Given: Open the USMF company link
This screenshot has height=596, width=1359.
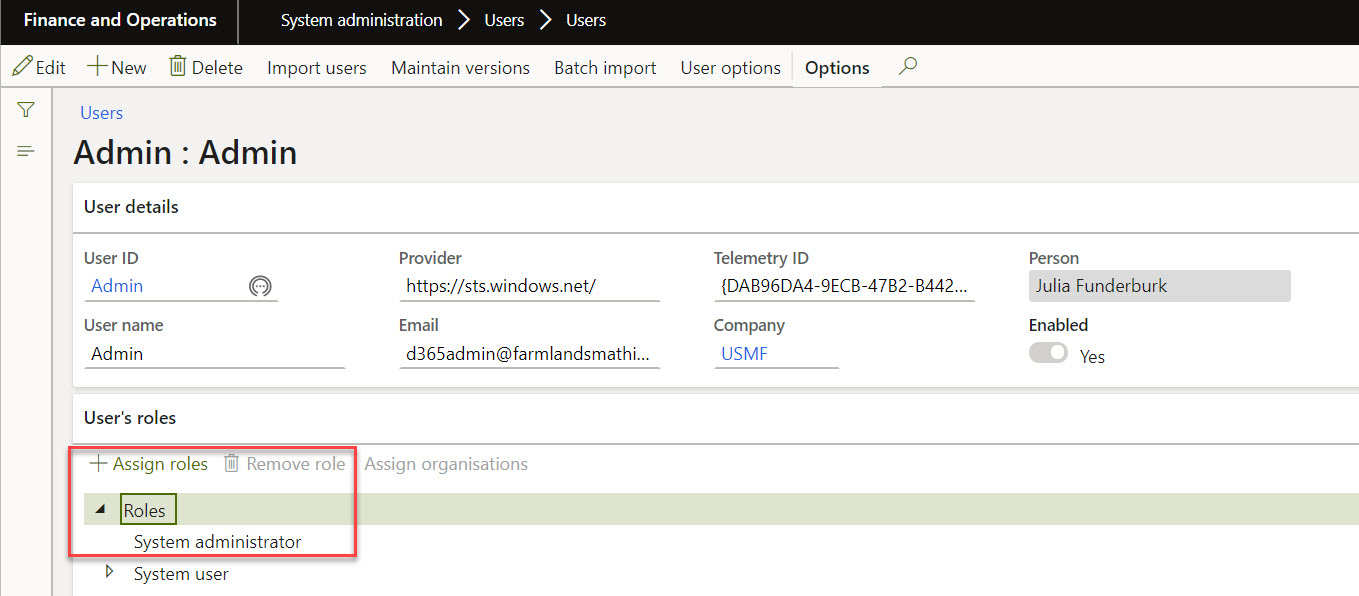Looking at the screenshot, I should click(745, 354).
